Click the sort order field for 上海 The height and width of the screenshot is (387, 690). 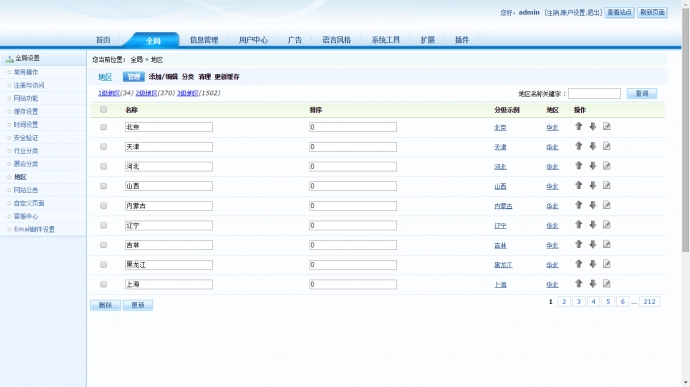tap(352, 284)
